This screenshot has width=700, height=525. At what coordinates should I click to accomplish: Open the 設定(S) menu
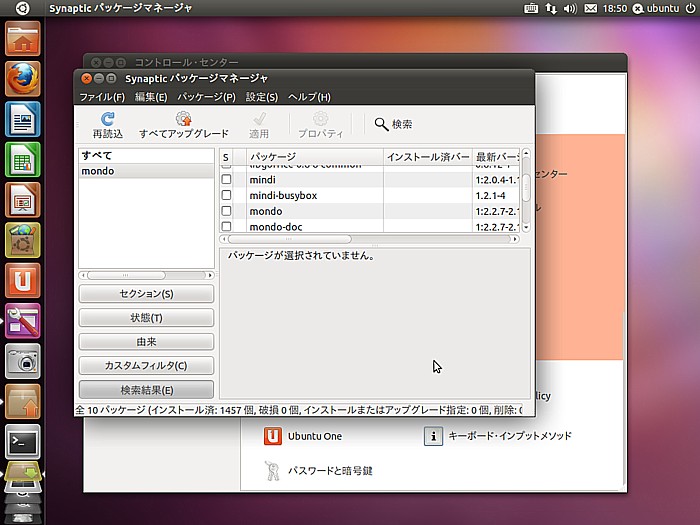tap(262, 97)
